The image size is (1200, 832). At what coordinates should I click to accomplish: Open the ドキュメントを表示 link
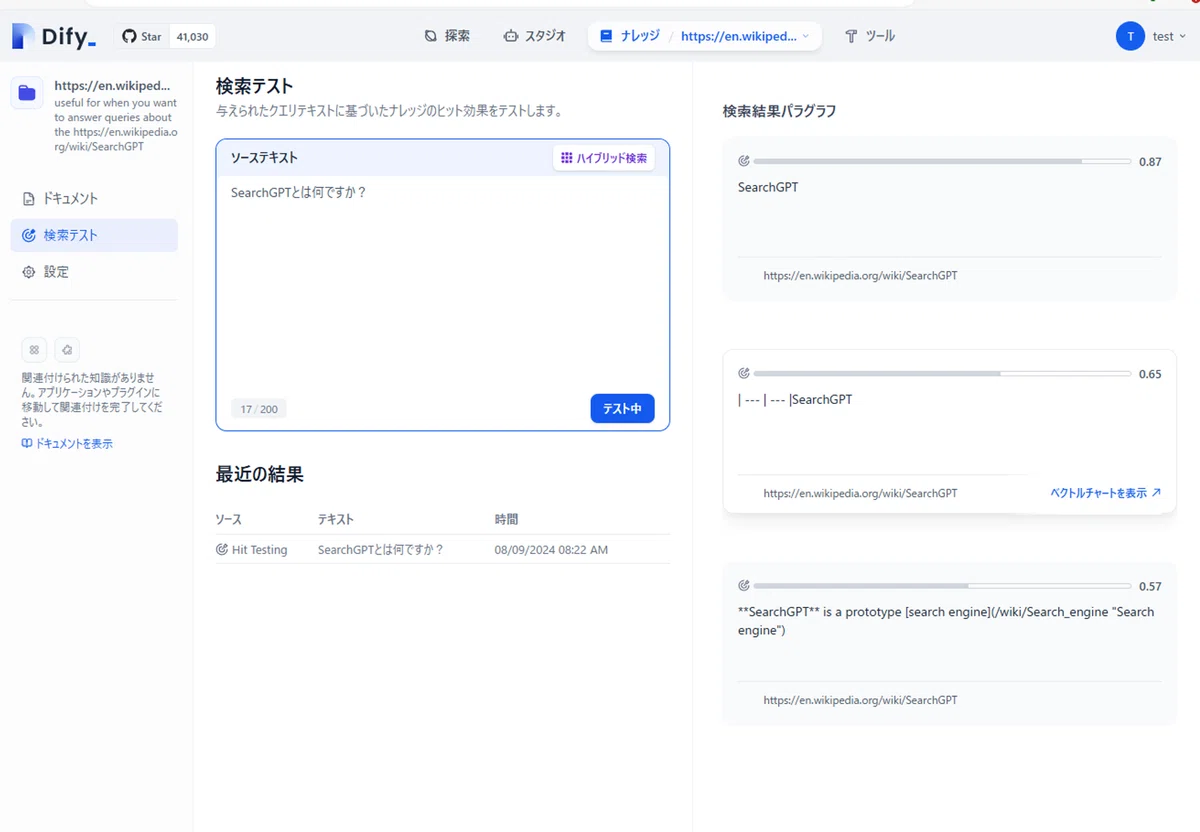(67, 444)
